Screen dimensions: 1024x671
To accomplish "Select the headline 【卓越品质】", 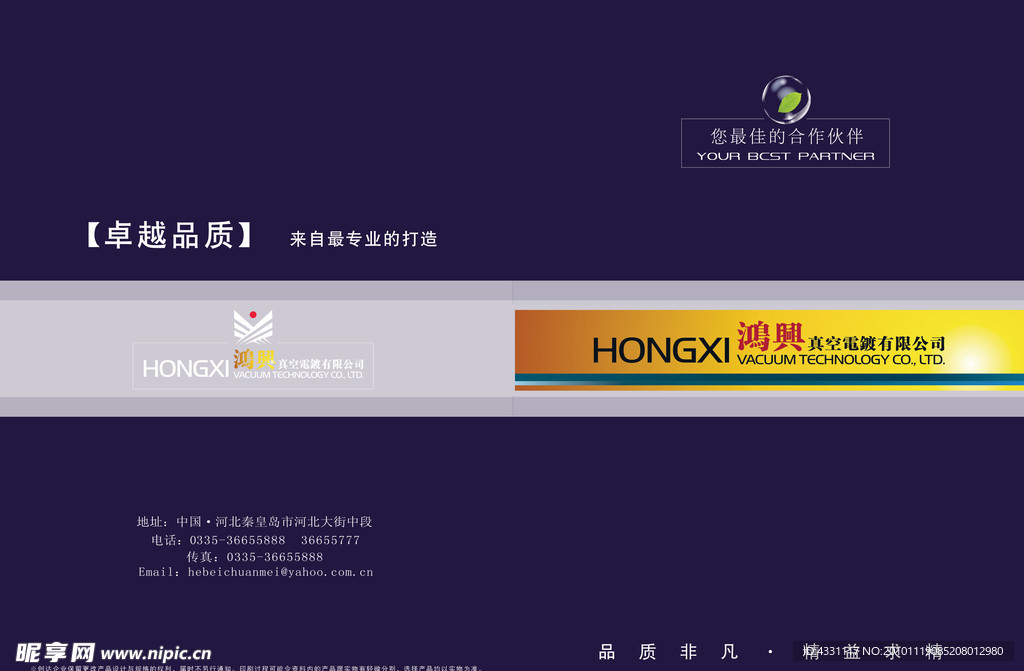I will point(170,235).
